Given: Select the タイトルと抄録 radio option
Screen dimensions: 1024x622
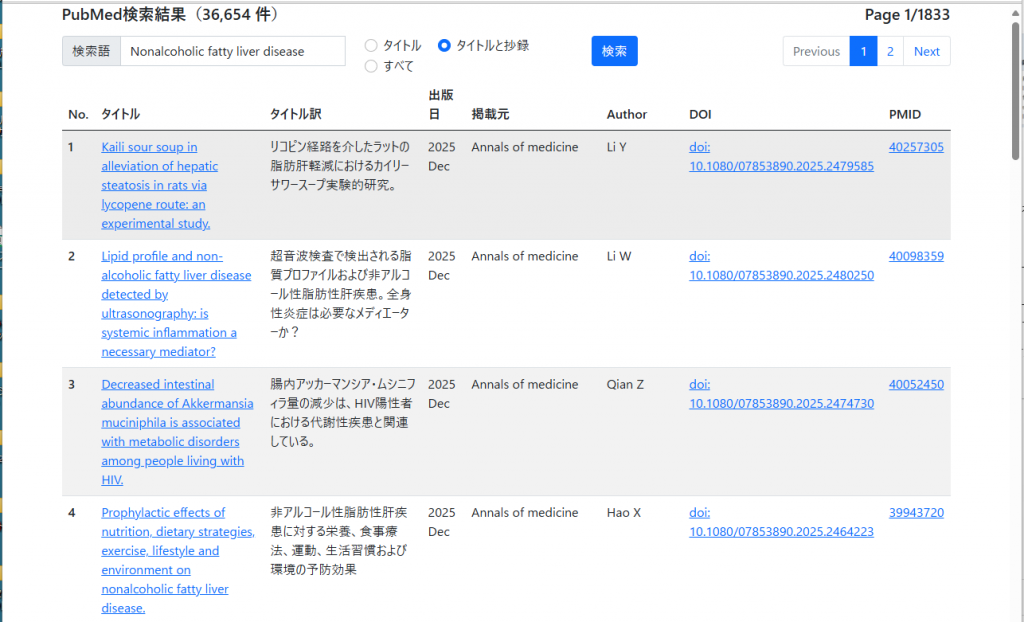Looking at the screenshot, I should point(445,46).
